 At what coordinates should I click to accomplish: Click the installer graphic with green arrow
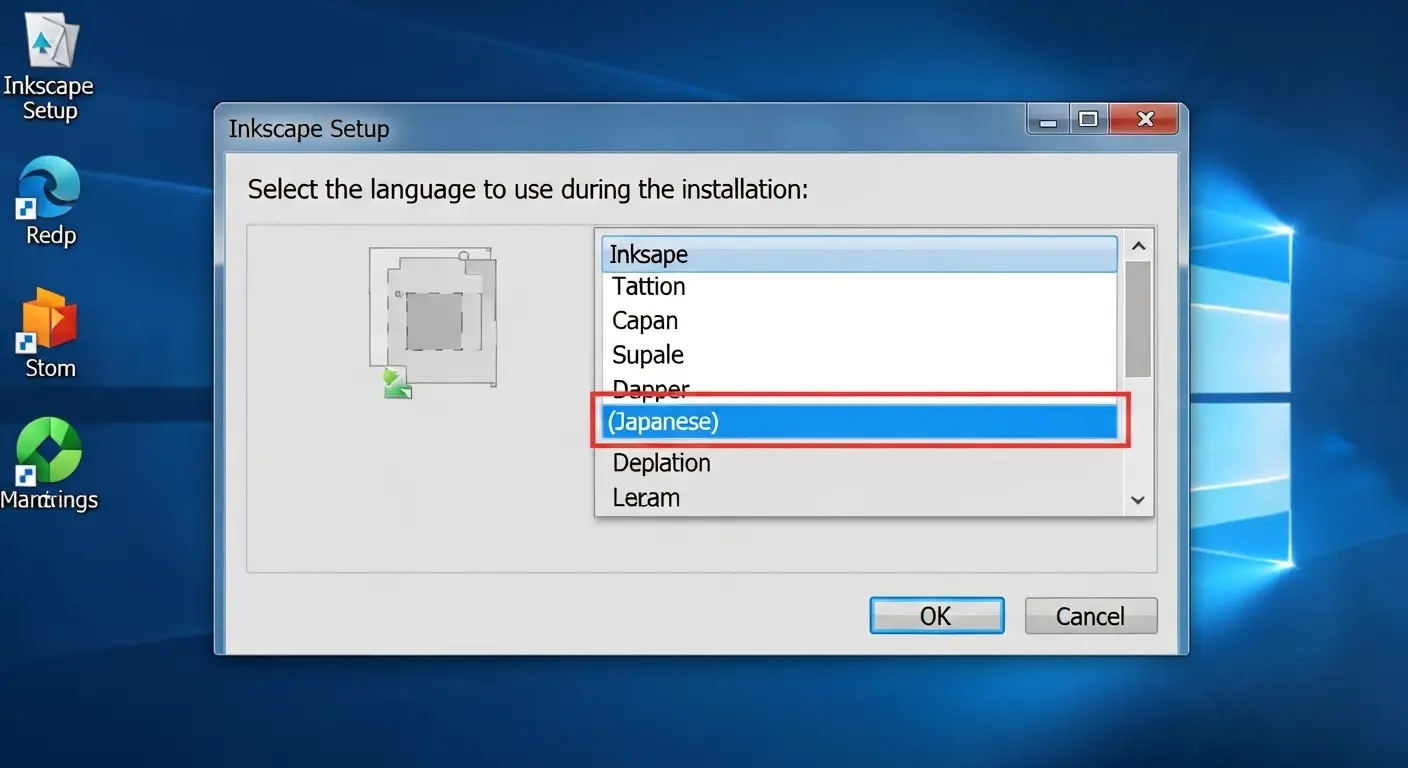tap(397, 384)
